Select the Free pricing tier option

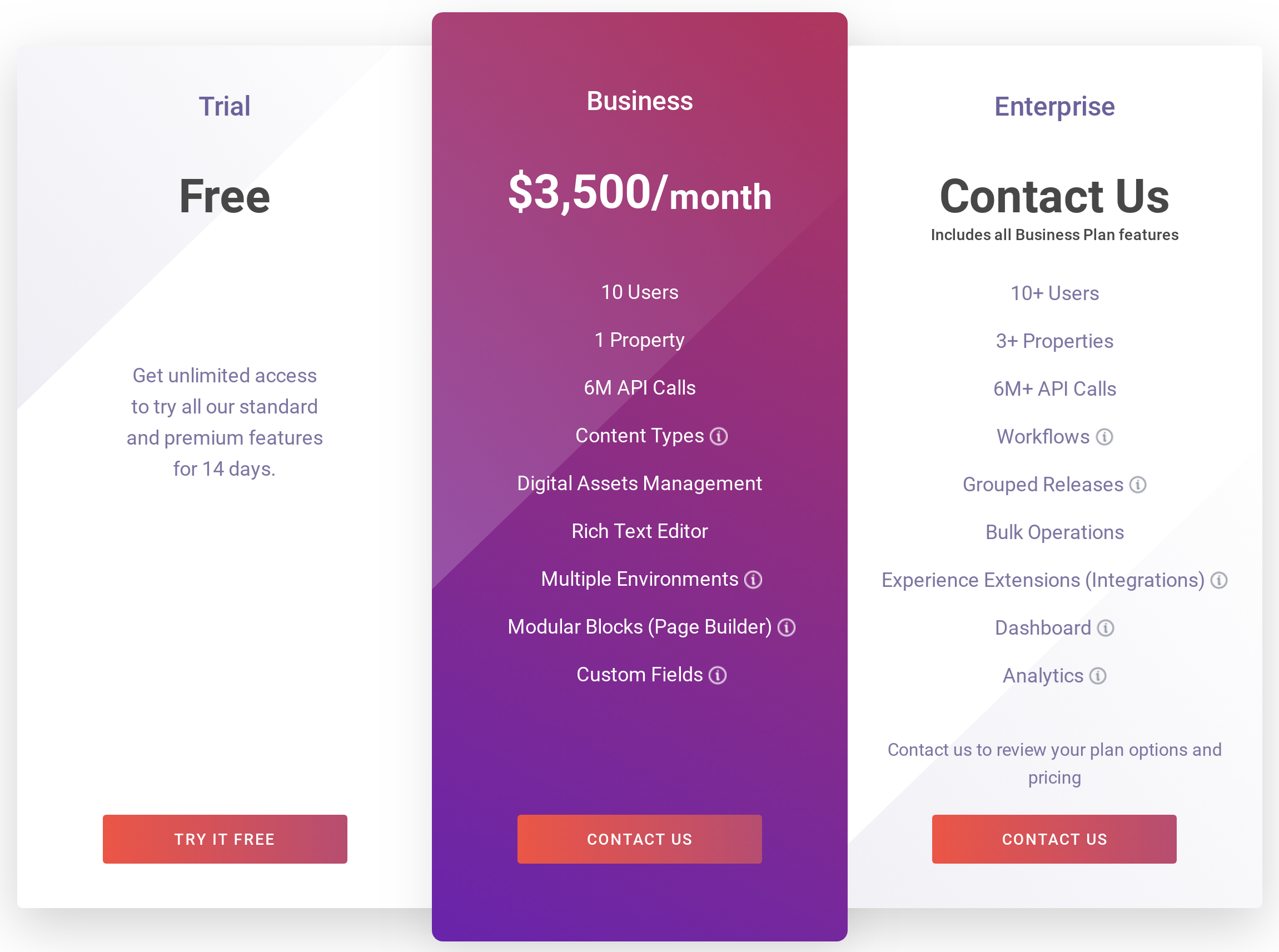point(225,839)
